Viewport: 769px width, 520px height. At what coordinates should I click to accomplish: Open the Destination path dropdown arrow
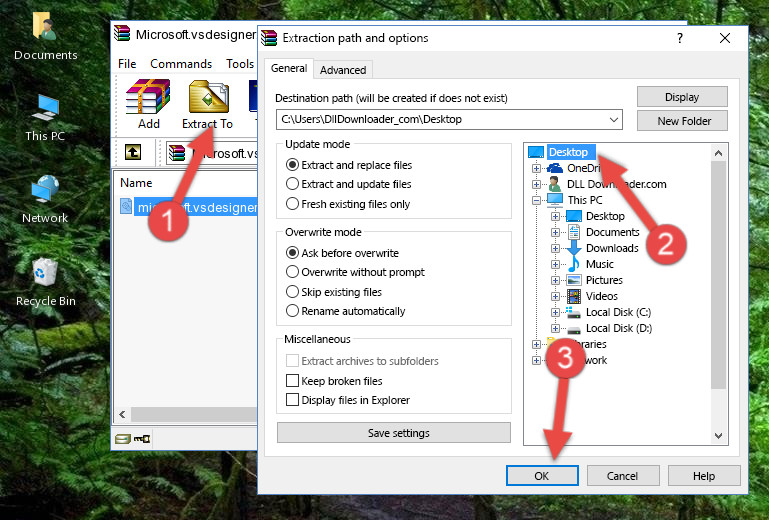614,119
